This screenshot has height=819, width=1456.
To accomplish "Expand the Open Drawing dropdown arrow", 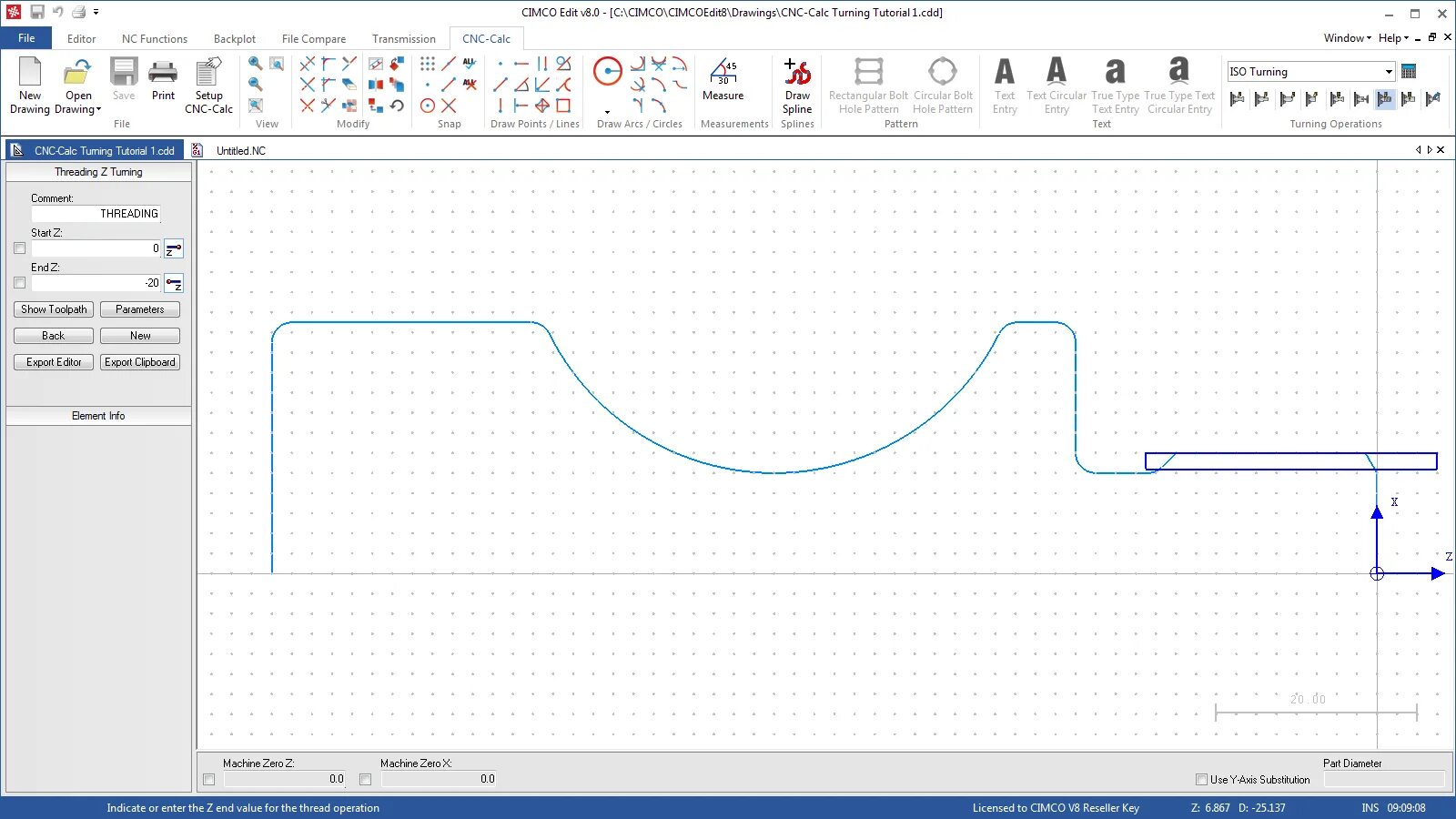I will pyautogui.click(x=98, y=109).
